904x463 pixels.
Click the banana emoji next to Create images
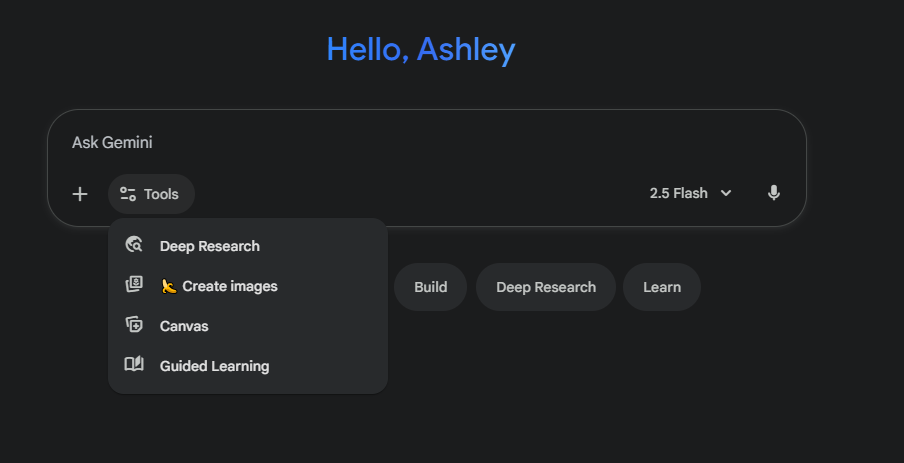click(x=169, y=286)
